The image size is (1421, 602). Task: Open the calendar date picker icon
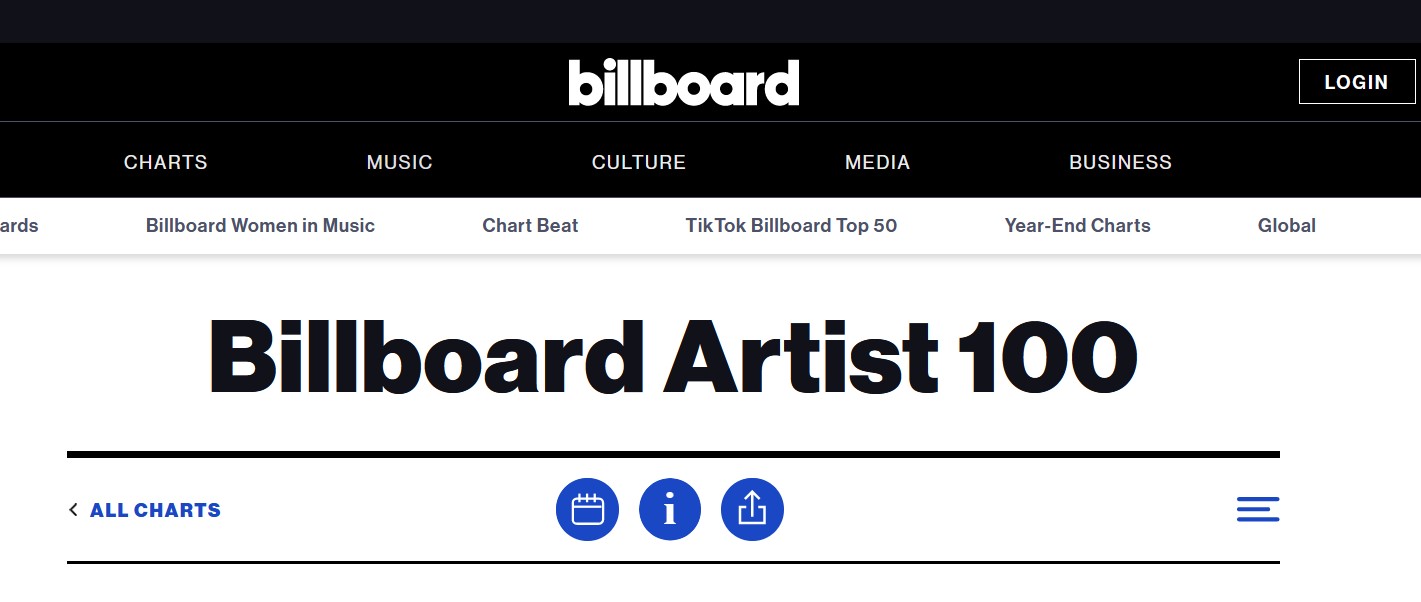coord(587,510)
